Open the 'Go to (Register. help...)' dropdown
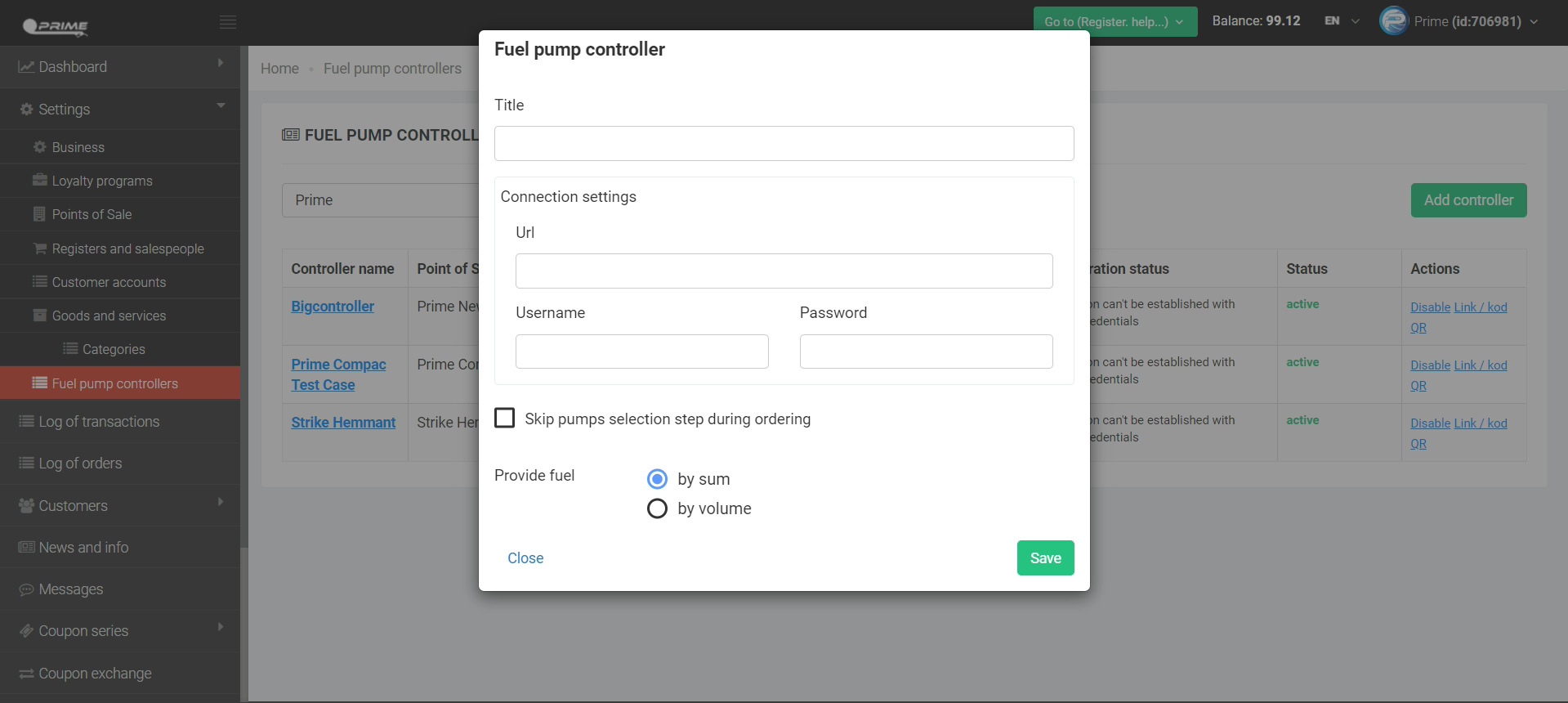 click(1115, 22)
